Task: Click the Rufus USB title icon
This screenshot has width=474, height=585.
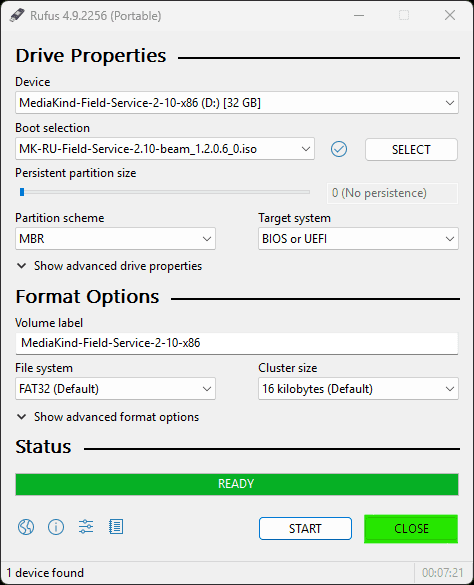Action: pos(17,15)
